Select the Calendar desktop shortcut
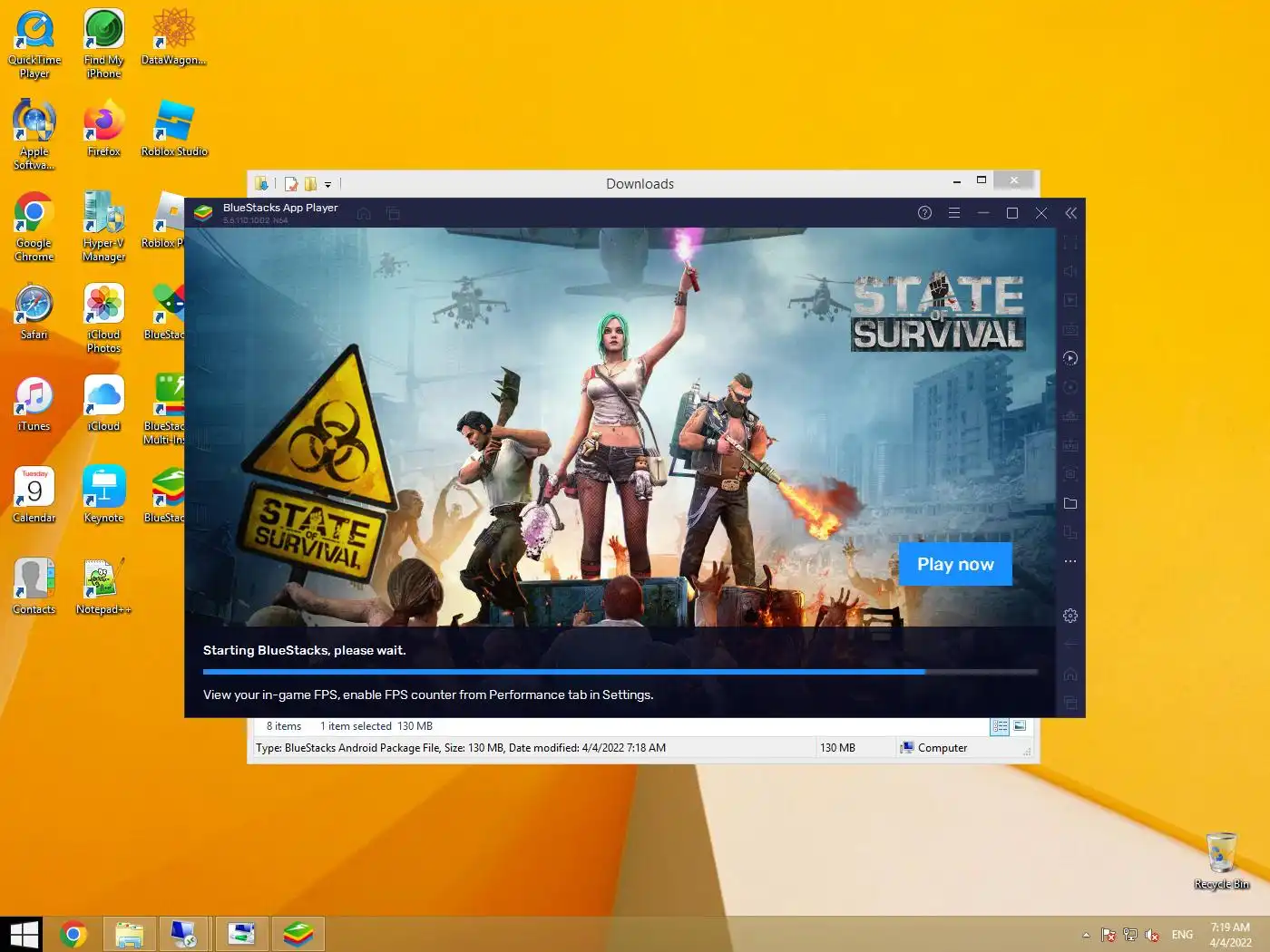Screen dimensions: 1270x952 (x=34, y=495)
